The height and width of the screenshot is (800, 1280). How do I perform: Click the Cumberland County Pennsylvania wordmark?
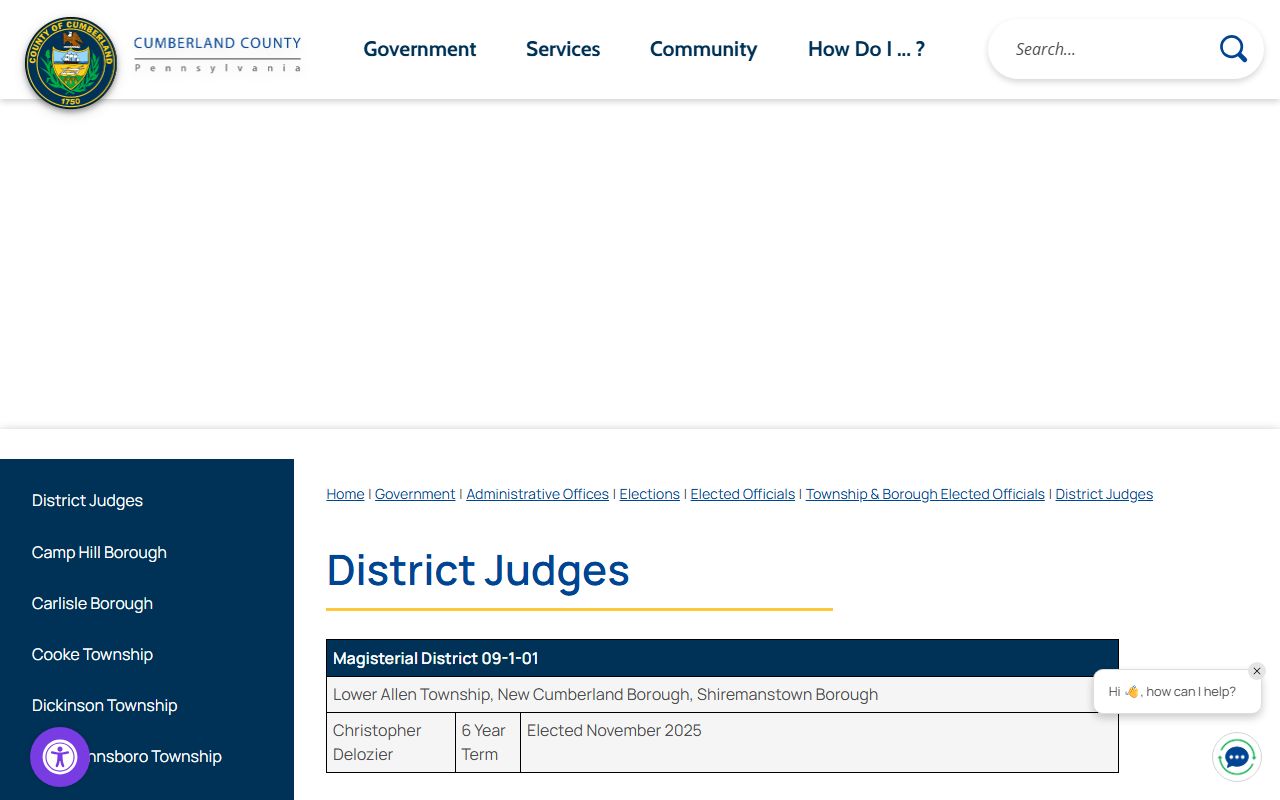[x=217, y=54]
